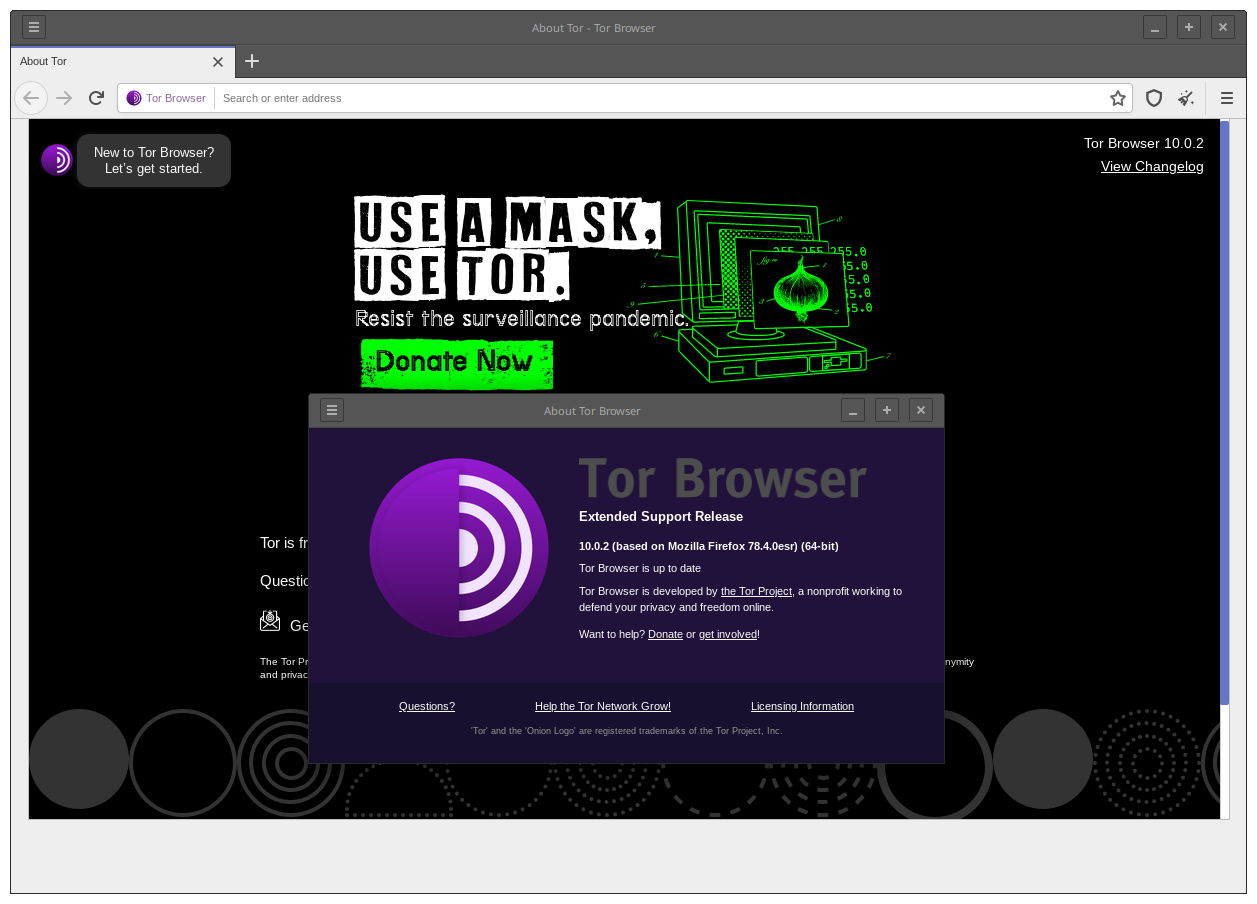1257x904 pixels.
Task: Open the Security Level shield icon
Action: (1153, 97)
